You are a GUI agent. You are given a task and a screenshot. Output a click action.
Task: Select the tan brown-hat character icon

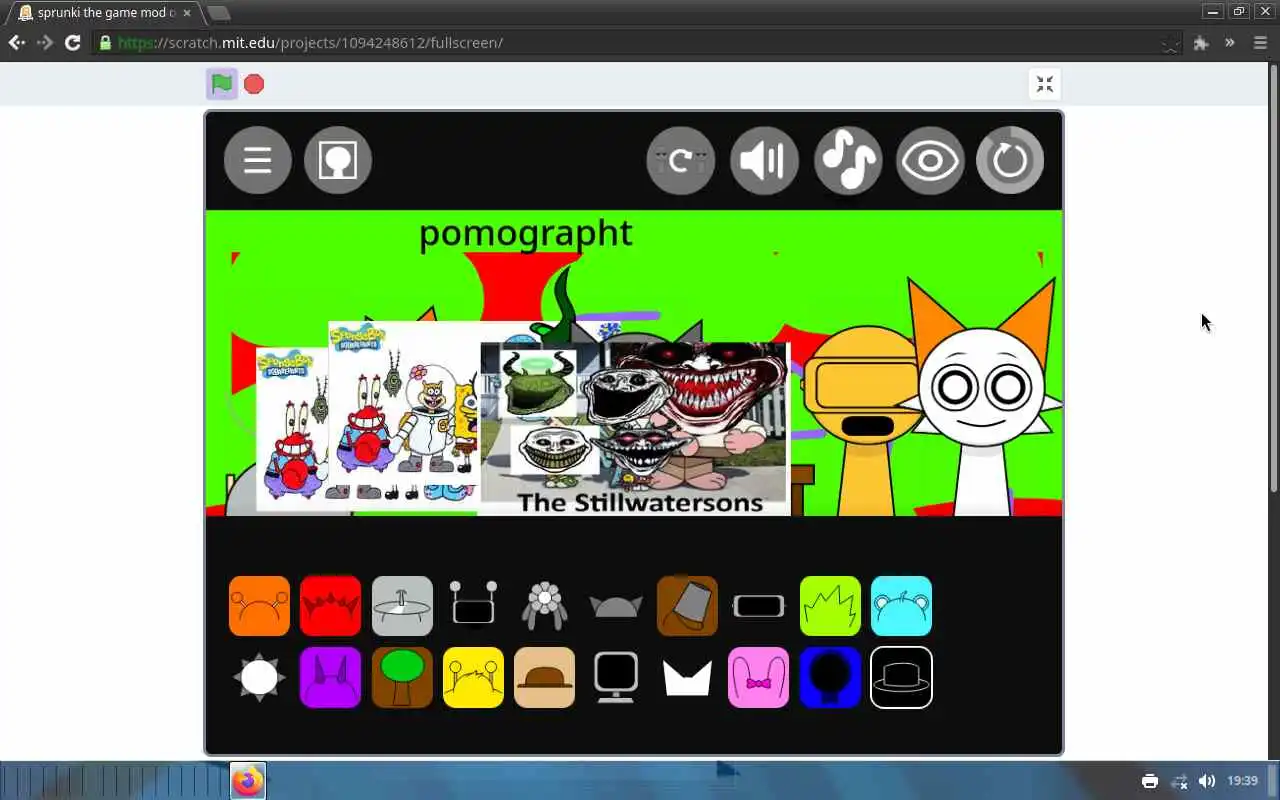[x=545, y=677]
